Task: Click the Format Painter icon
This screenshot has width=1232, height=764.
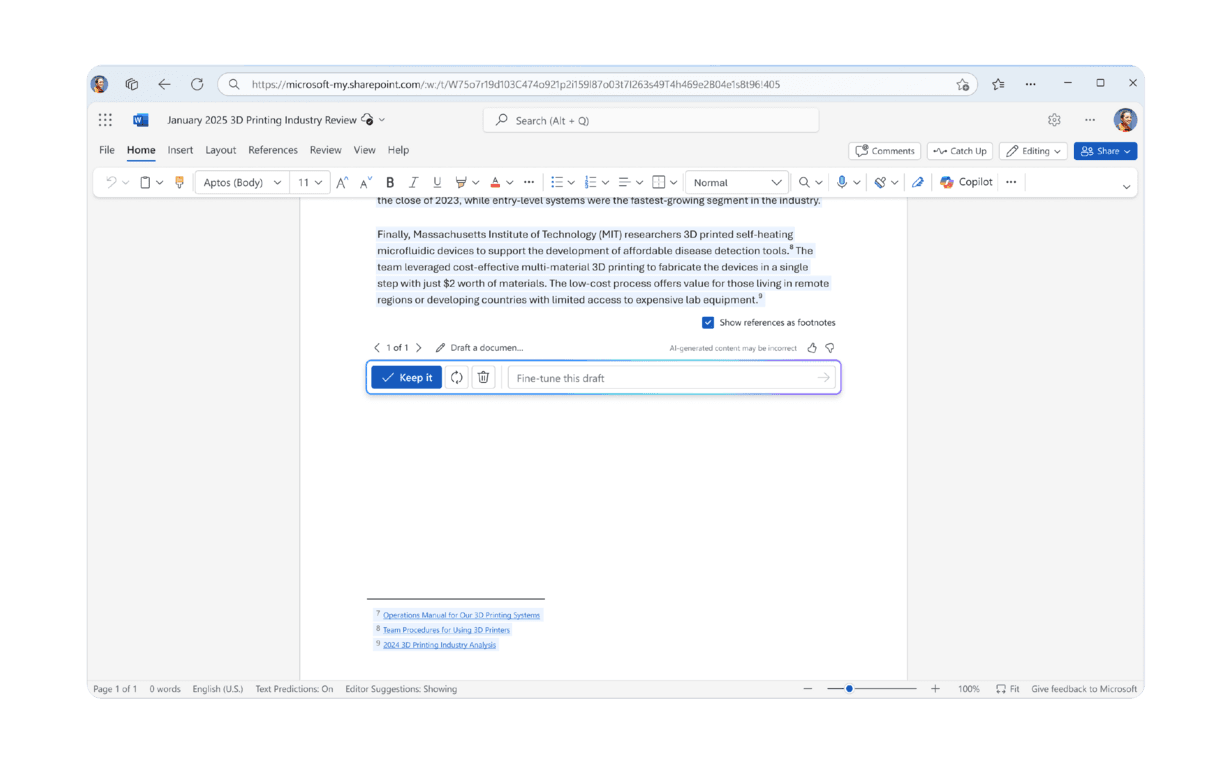Action: click(x=180, y=182)
